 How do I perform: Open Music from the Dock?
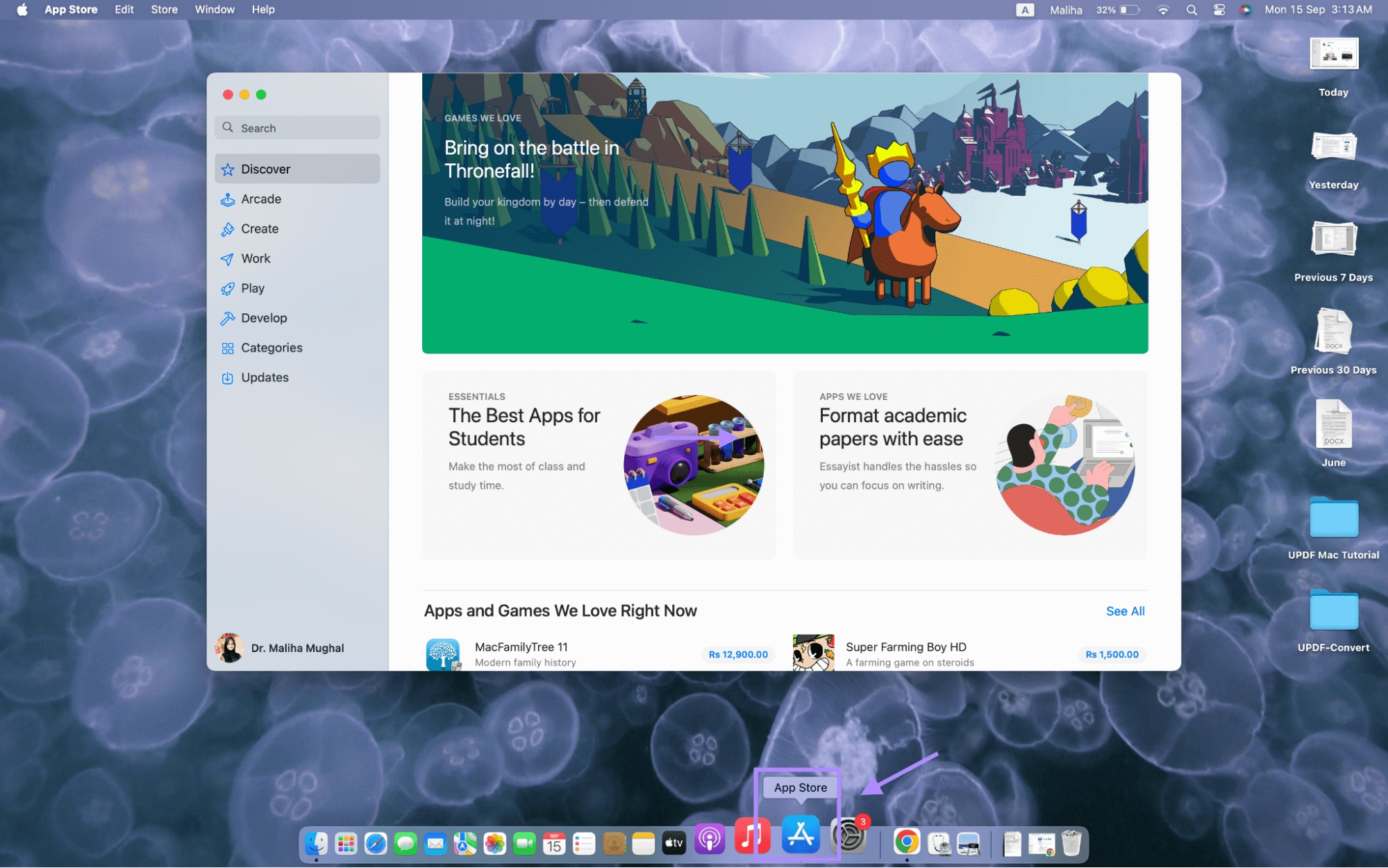tap(752, 835)
